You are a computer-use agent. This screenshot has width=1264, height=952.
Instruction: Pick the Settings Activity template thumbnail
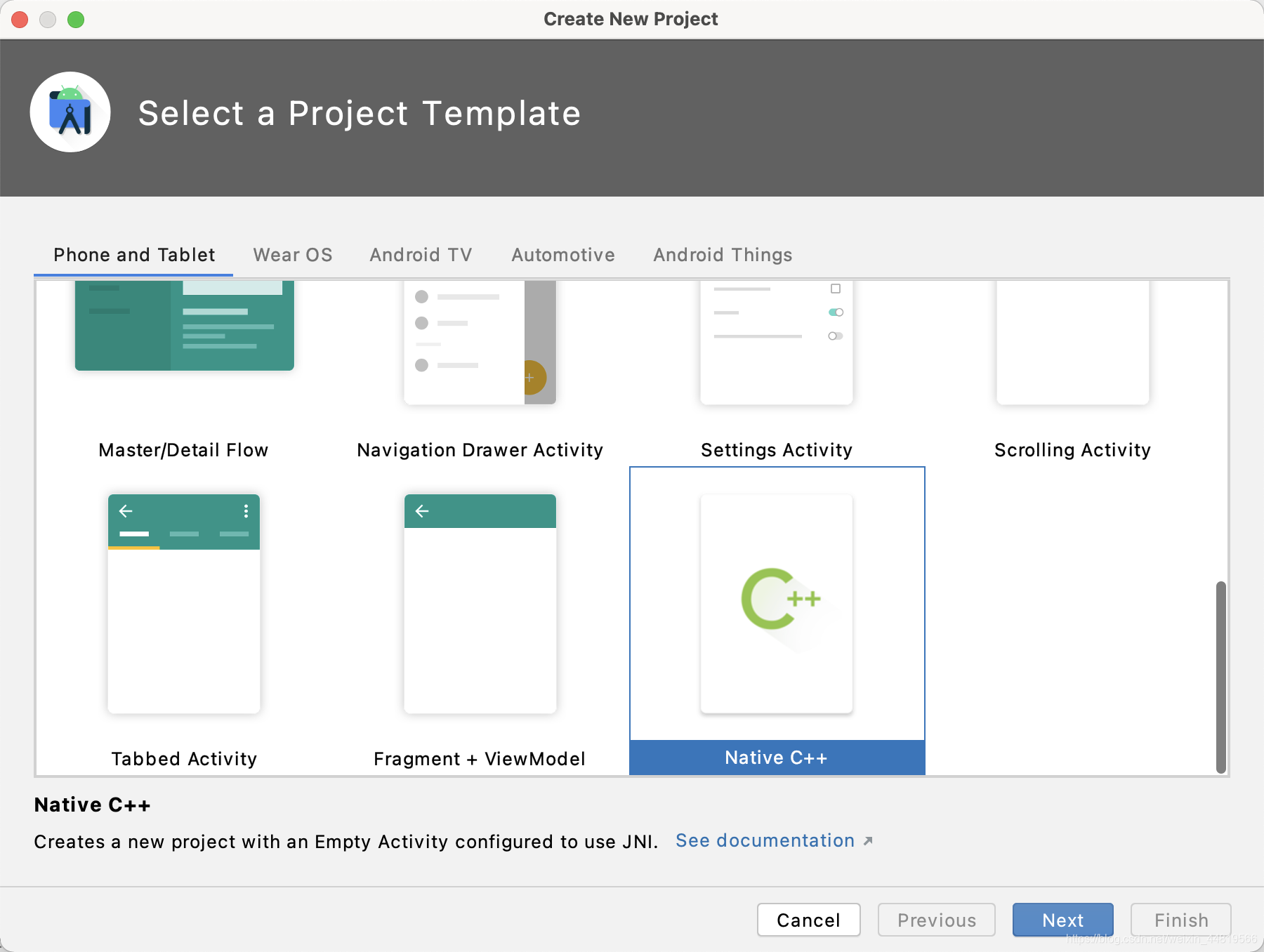pyautogui.click(x=777, y=343)
